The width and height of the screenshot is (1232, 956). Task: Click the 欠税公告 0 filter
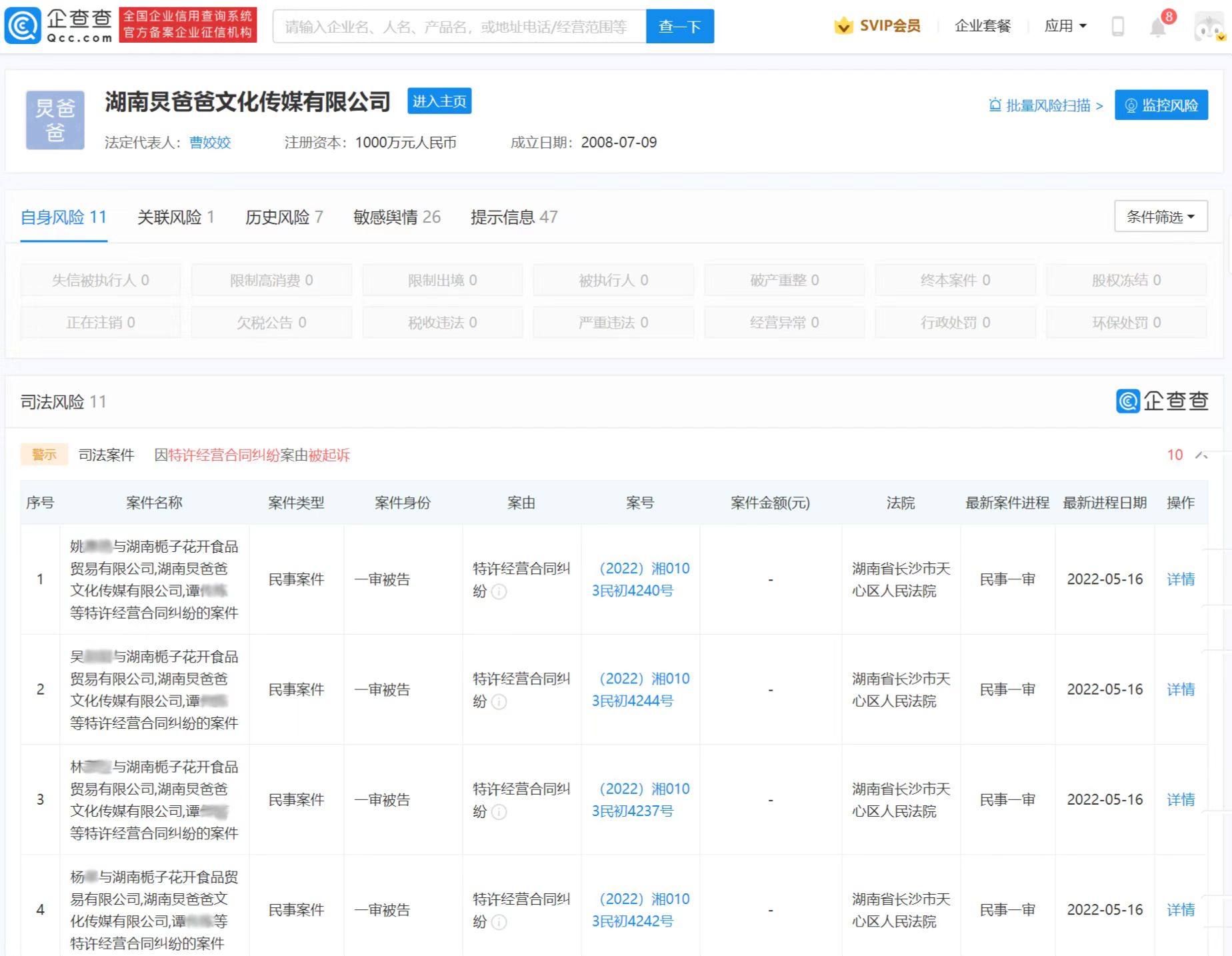tap(271, 323)
